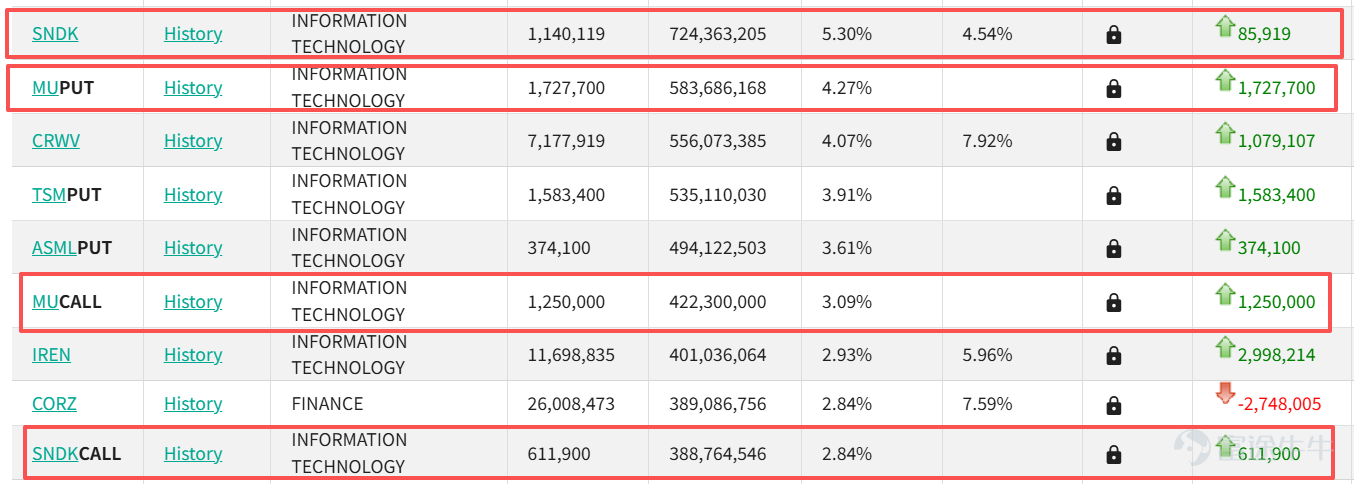Open the TSM ticker link in PUT row
This screenshot has width=1354, height=484.
point(49,195)
